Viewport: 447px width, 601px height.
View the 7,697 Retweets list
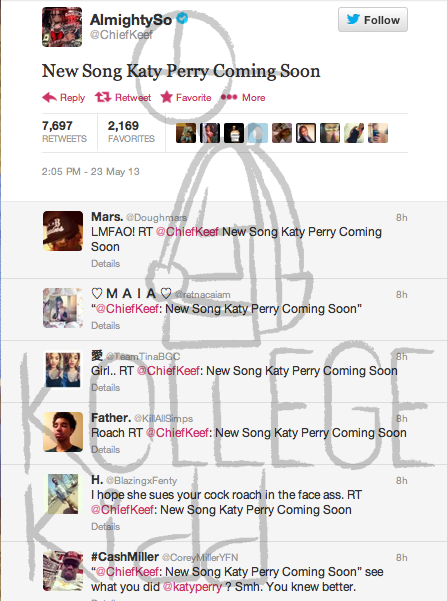[64, 131]
